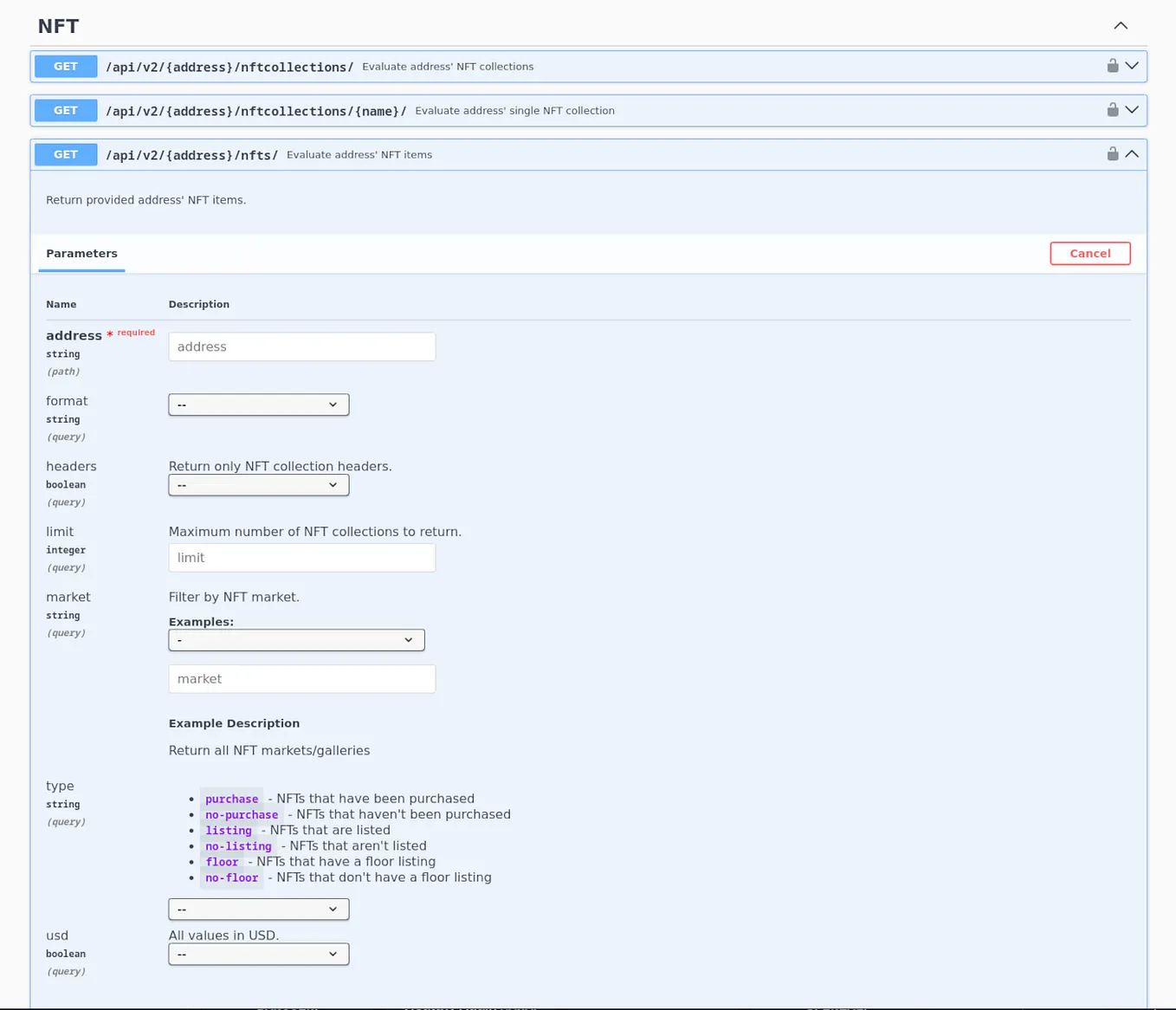This screenshot has height=1010, width=1176.
Task: Click 'All values in USD.' text
Action: [x=224, y=936]
